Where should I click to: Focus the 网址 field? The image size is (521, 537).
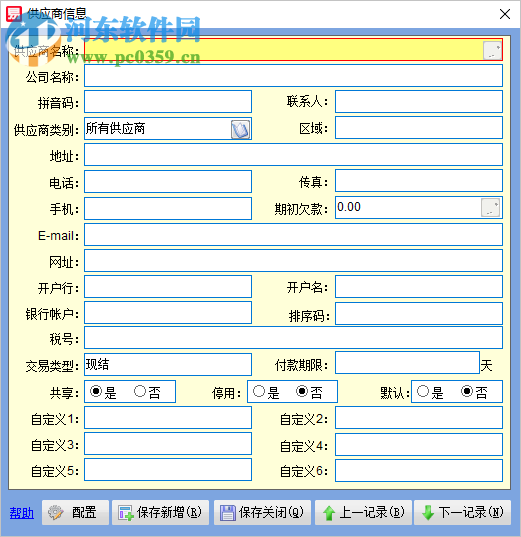click(293, 261)
